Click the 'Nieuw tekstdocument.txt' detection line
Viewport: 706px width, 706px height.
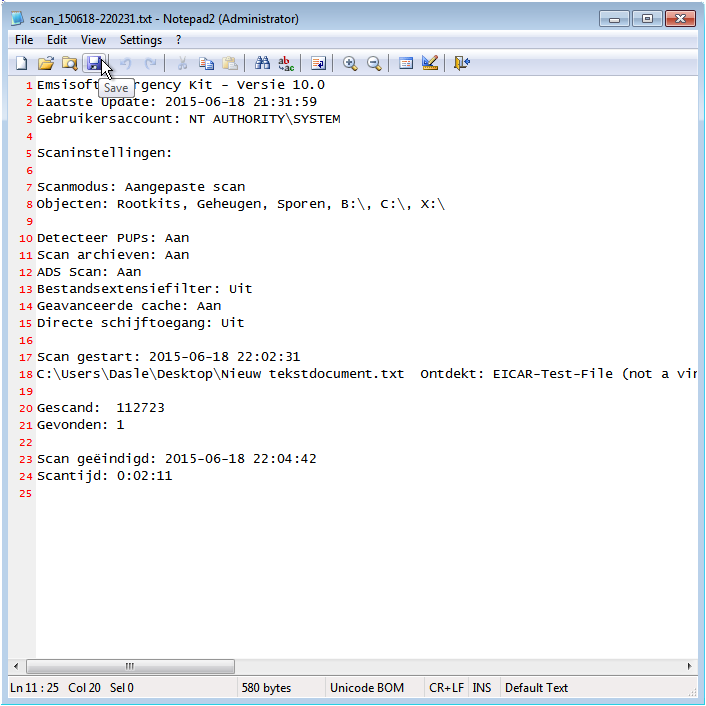point(367,374)
